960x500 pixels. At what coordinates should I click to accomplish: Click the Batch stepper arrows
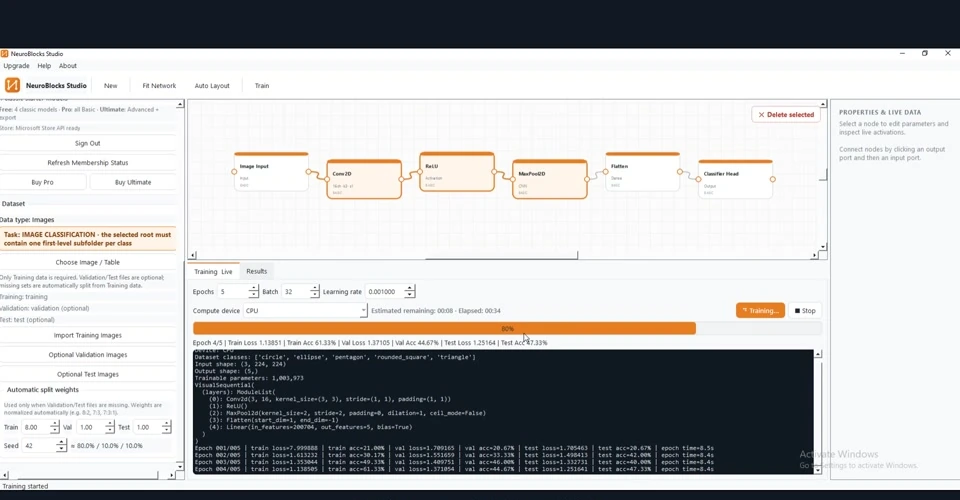315,292
